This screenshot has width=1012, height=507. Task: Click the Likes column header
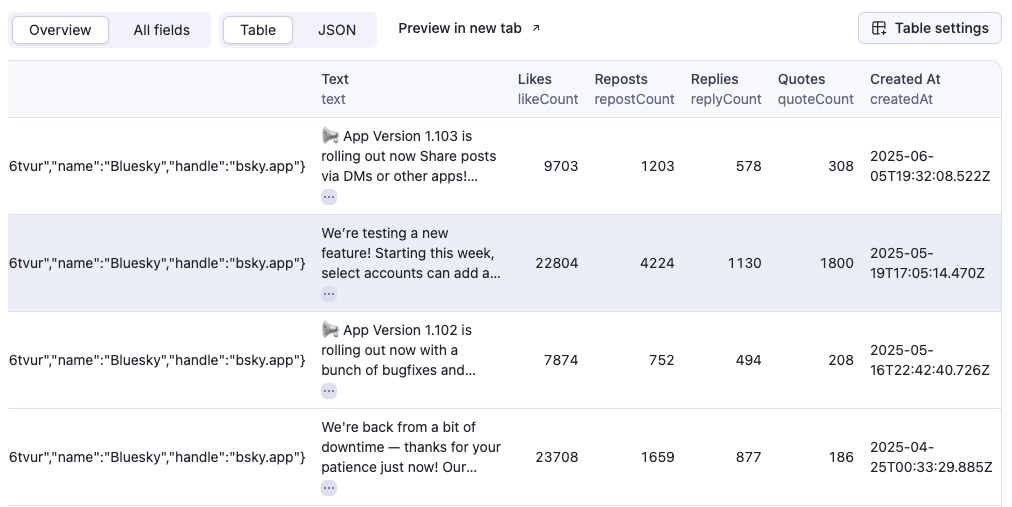(x=534, y=79)
